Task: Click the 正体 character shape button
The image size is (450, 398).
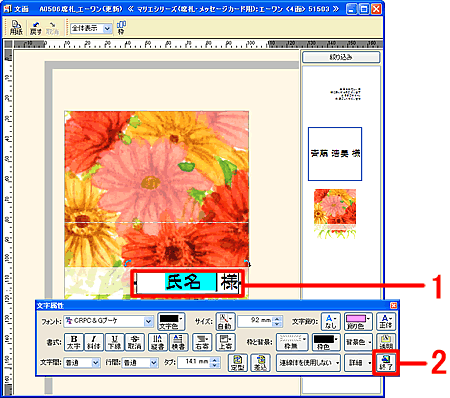Action: point(385,321)
